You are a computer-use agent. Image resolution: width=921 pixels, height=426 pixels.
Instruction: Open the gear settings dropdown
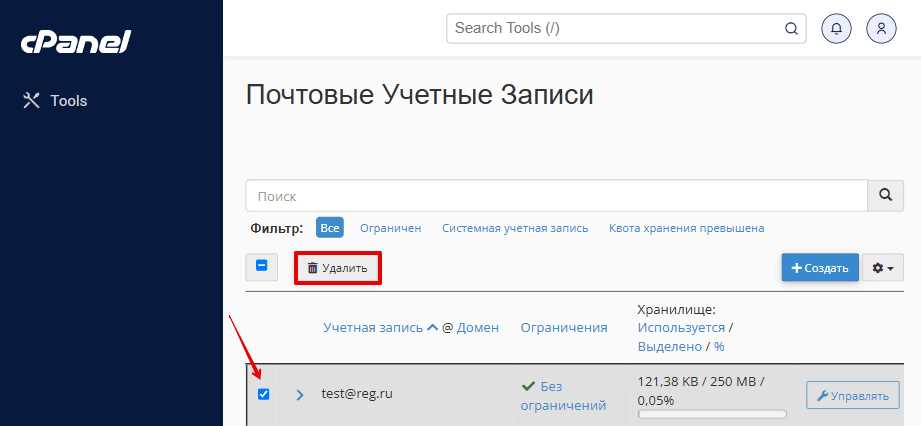coord(883,268)
